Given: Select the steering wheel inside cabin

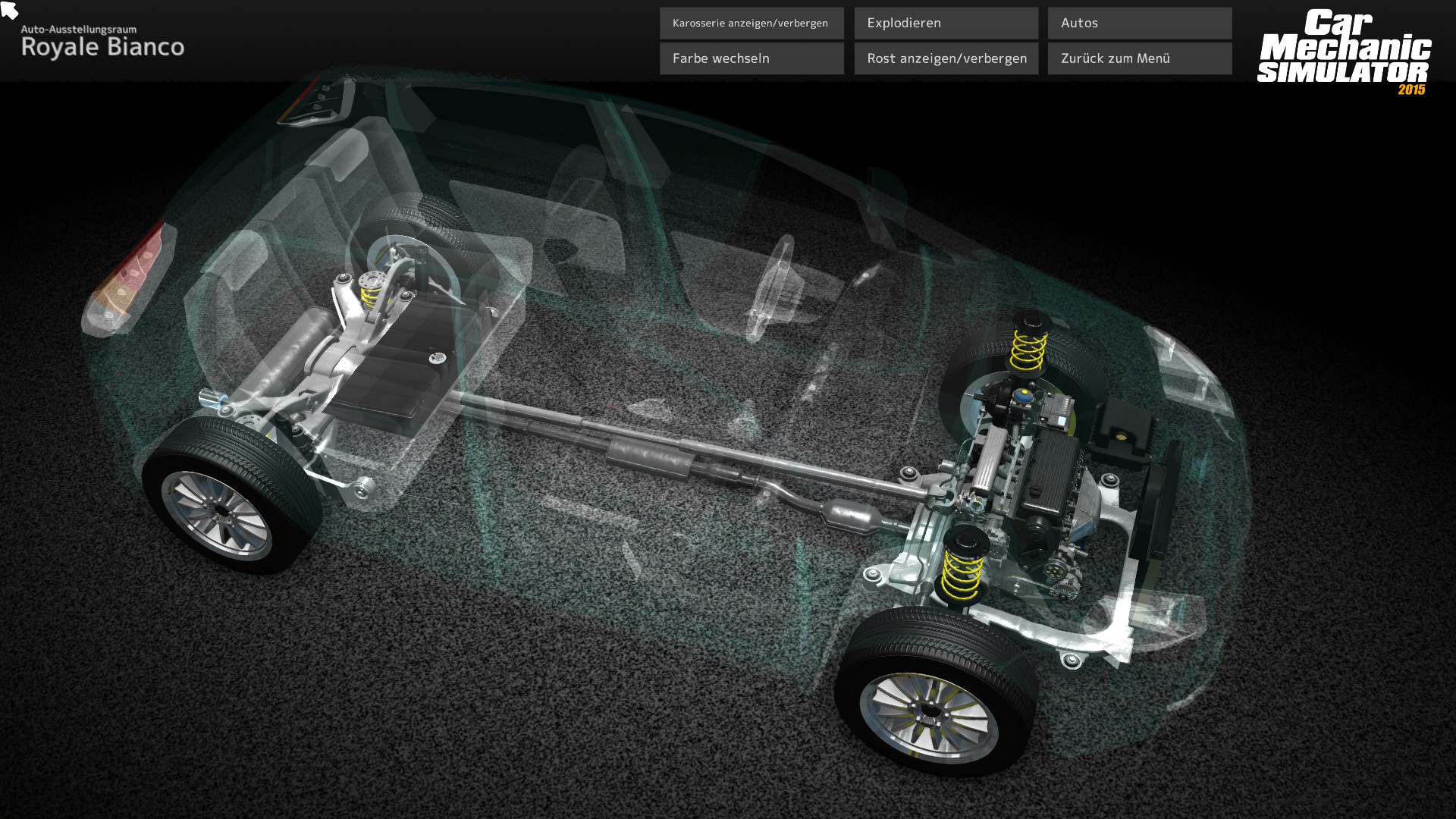Looking at the screenshot, I should 772,288.
